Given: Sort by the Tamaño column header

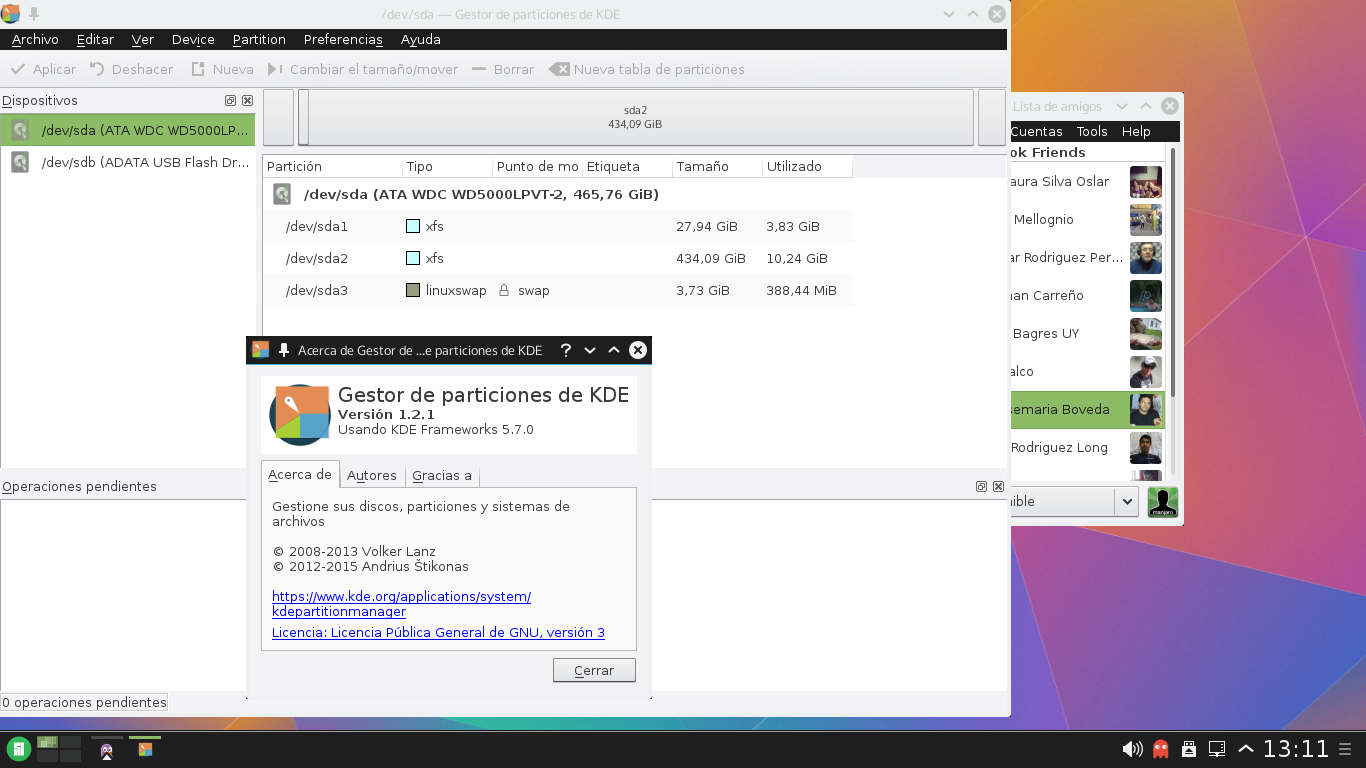Looking at the screenshot, I should click(717, 166).
